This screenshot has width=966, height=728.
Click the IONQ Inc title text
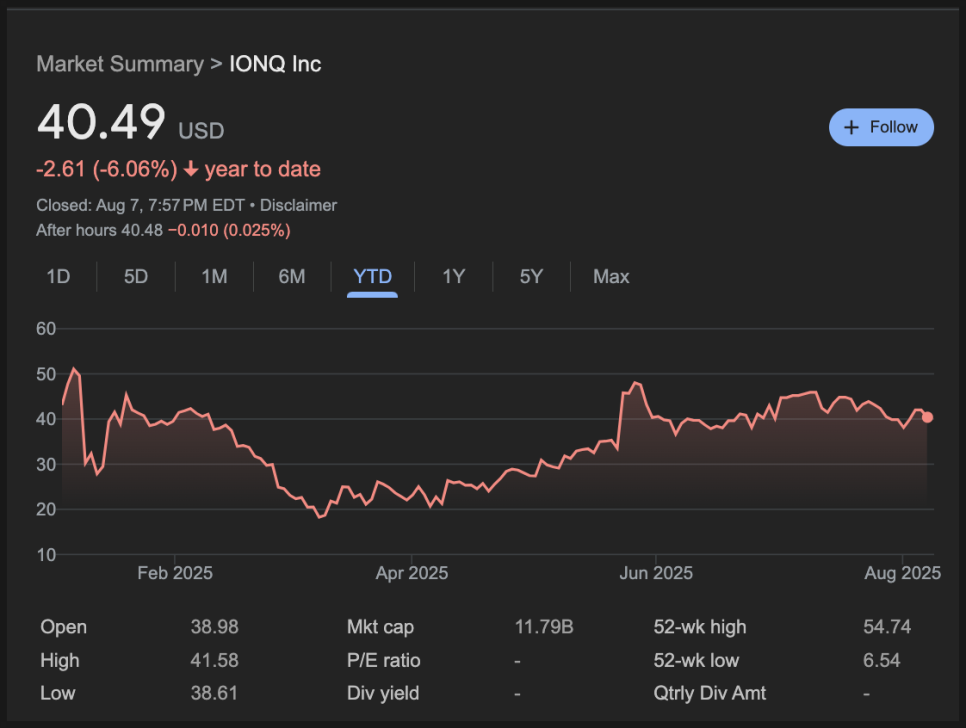(275, 64)
